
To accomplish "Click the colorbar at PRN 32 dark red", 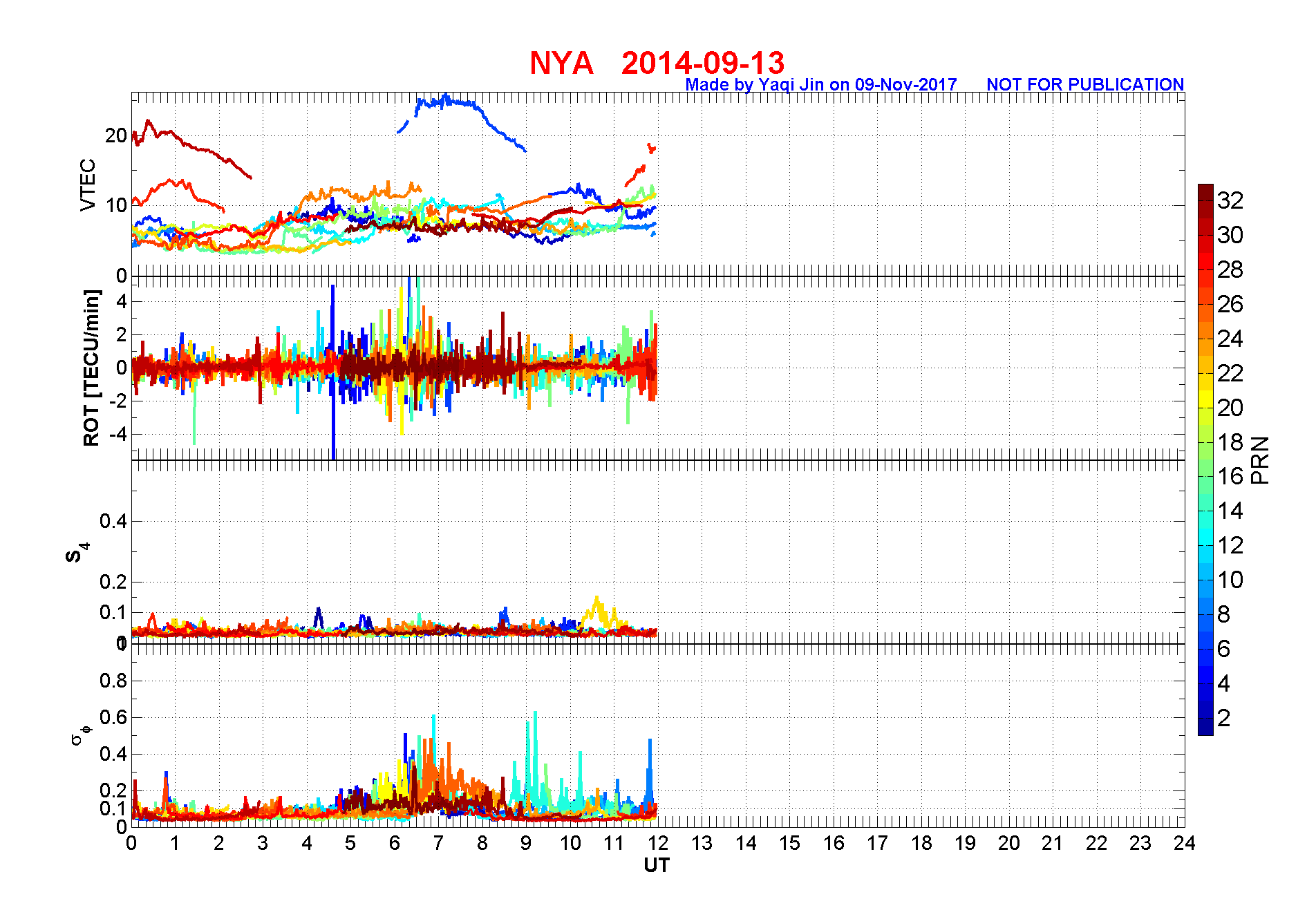I will tap(1205, 200).
